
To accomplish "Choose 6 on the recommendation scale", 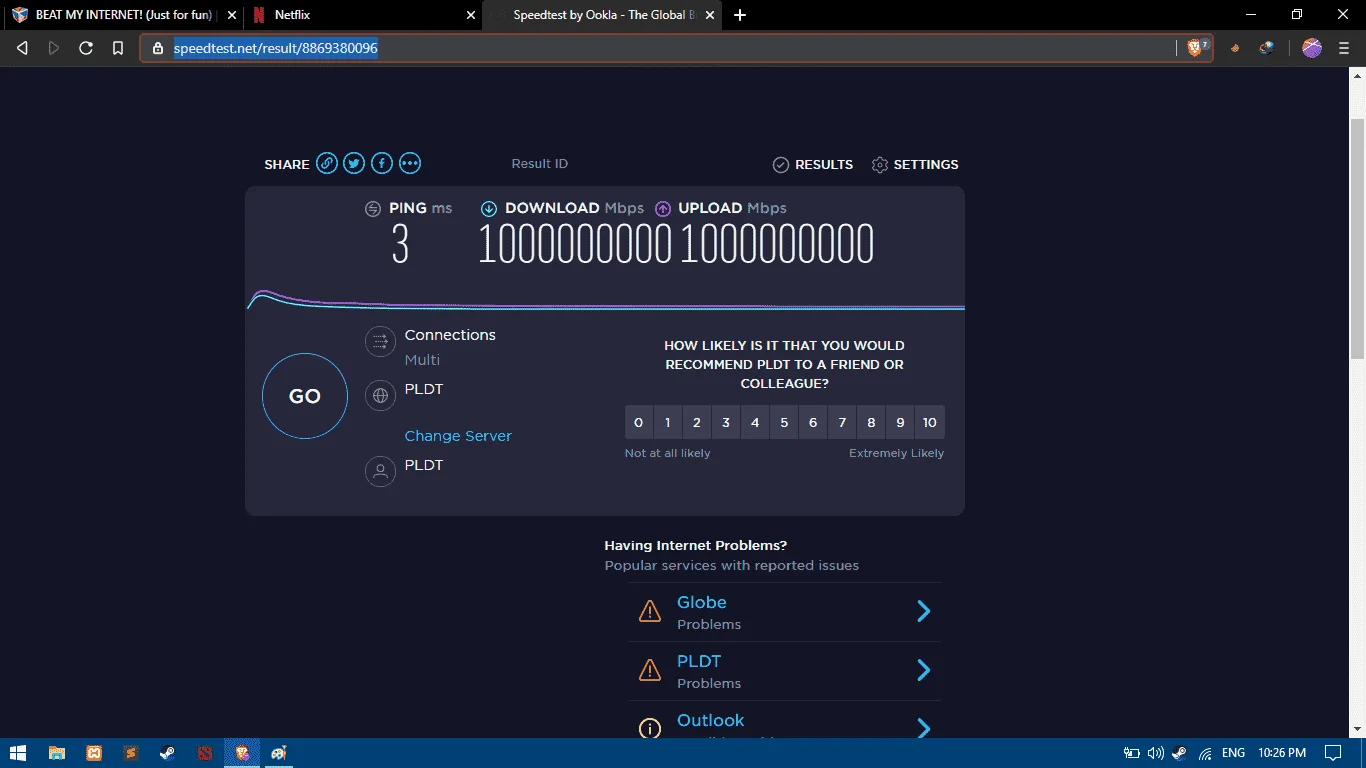I will 813,423.
